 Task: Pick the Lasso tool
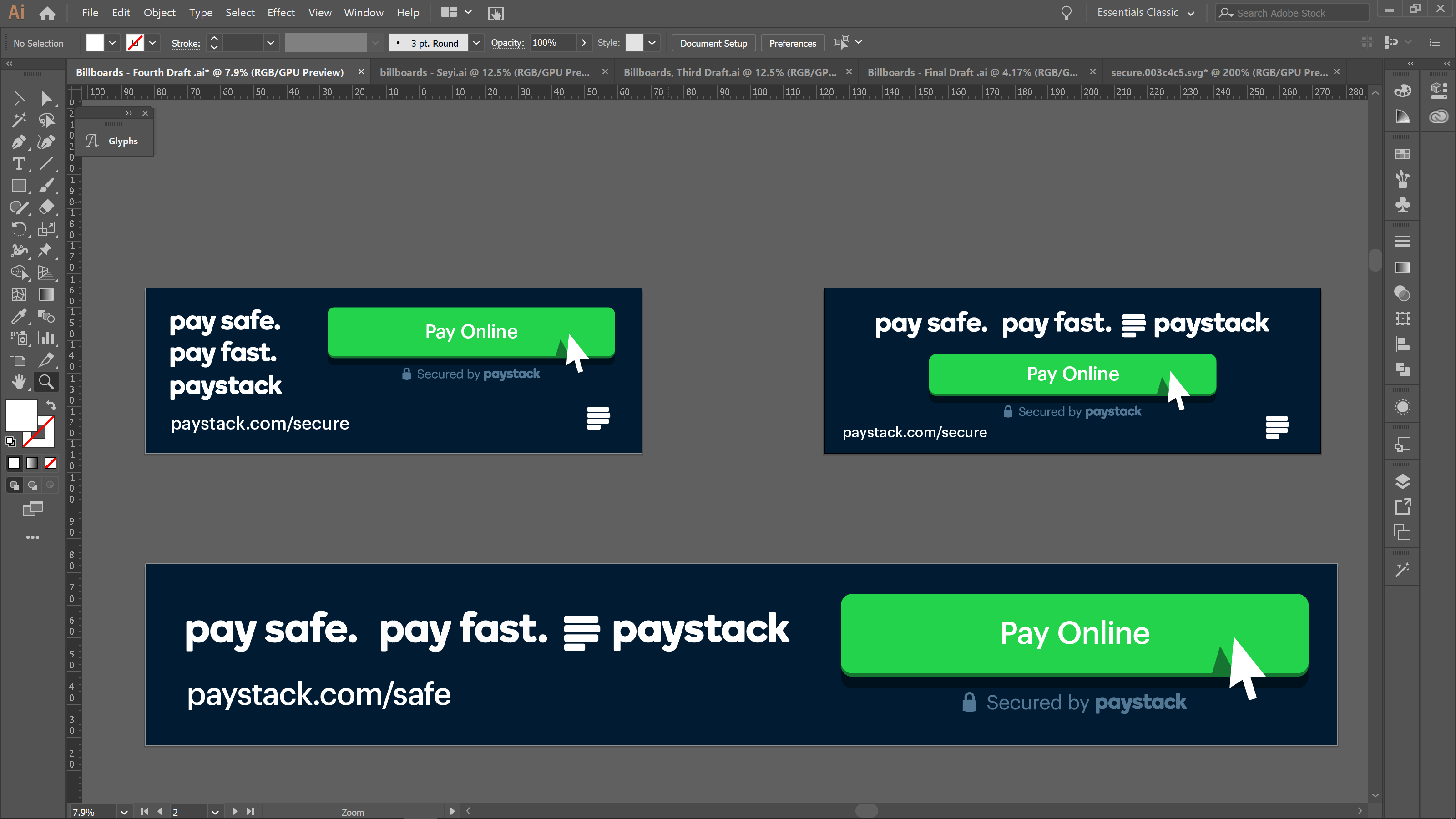tap(47, 120)
